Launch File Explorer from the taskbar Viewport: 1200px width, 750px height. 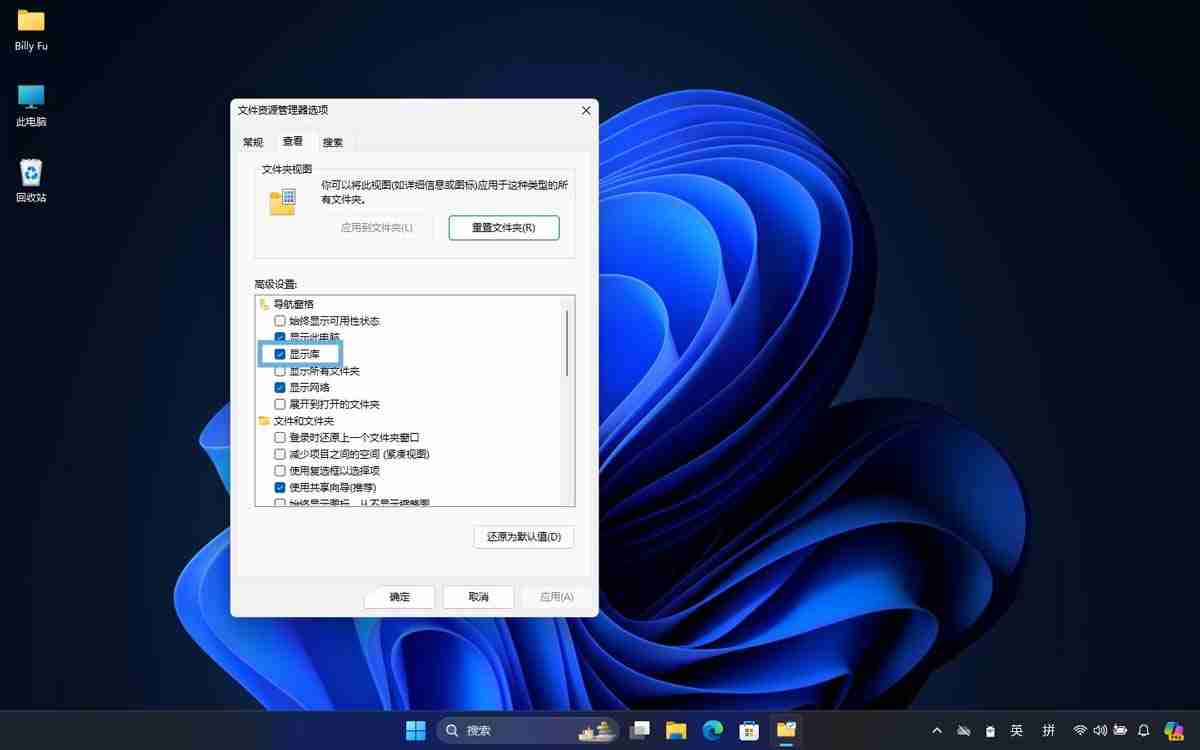point(675,730)
